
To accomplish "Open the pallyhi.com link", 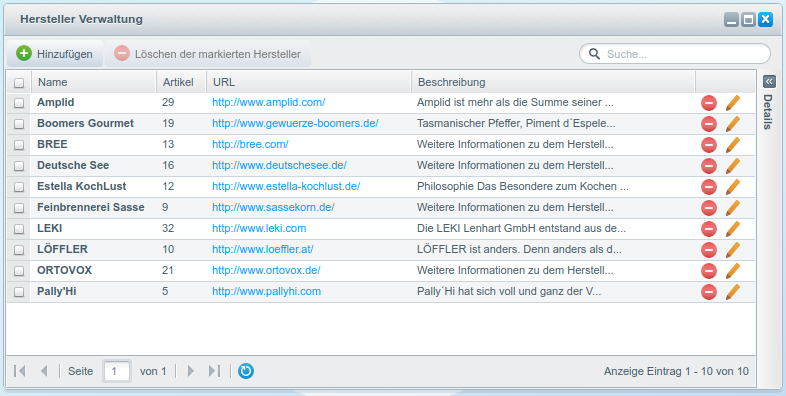I will point(266,292).
